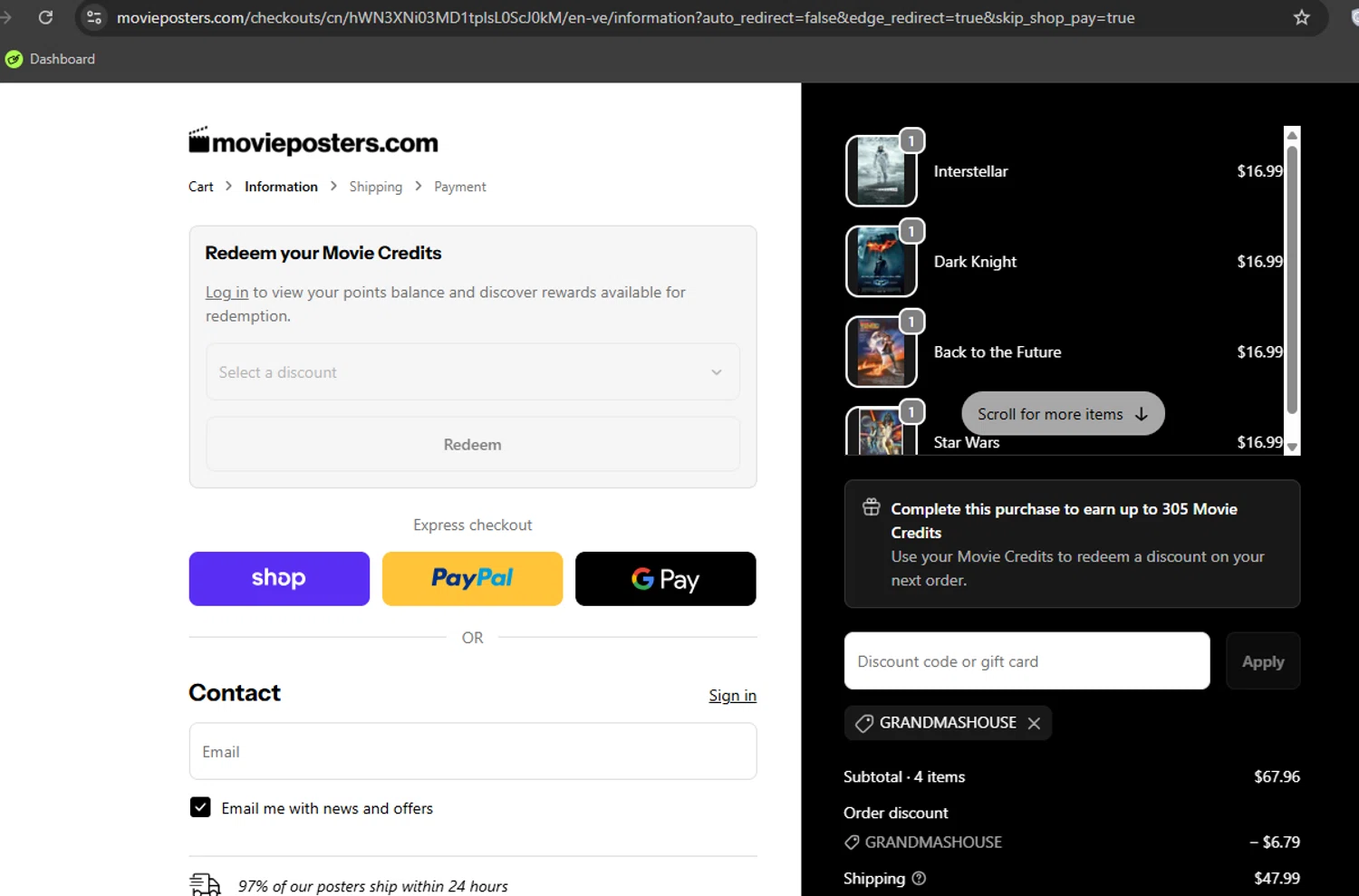The width and height of the screenshot is (1359, 896).
Task: Click the page URL in address bar
Action: (625, 17)
